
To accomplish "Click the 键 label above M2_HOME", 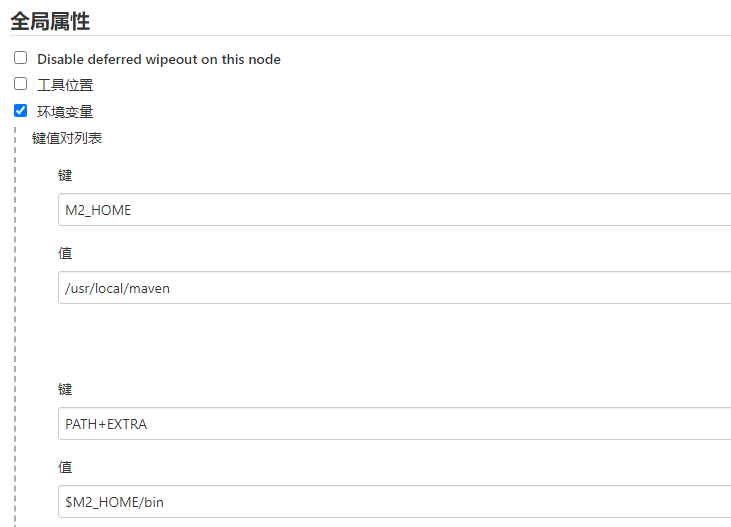I will [x=65, y=175].
